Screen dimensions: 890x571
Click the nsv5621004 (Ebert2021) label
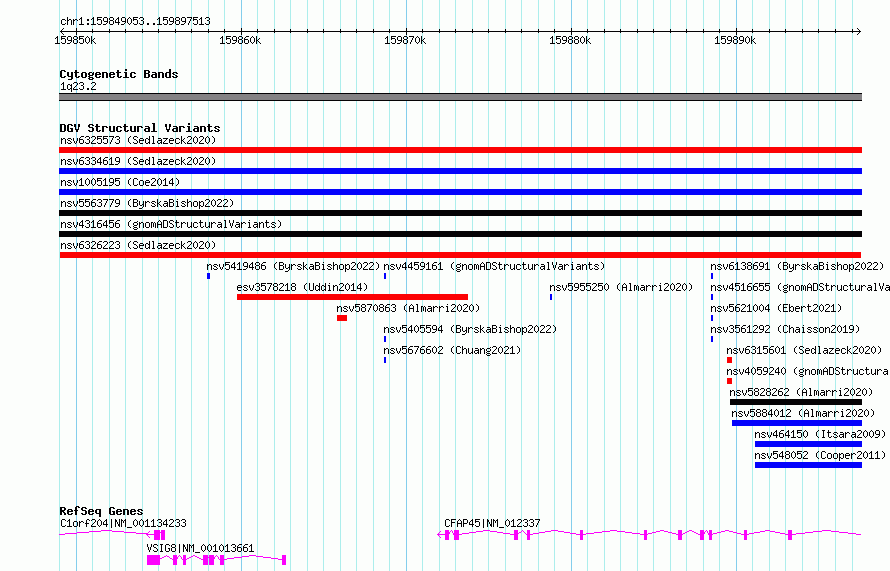pos(776,308)
